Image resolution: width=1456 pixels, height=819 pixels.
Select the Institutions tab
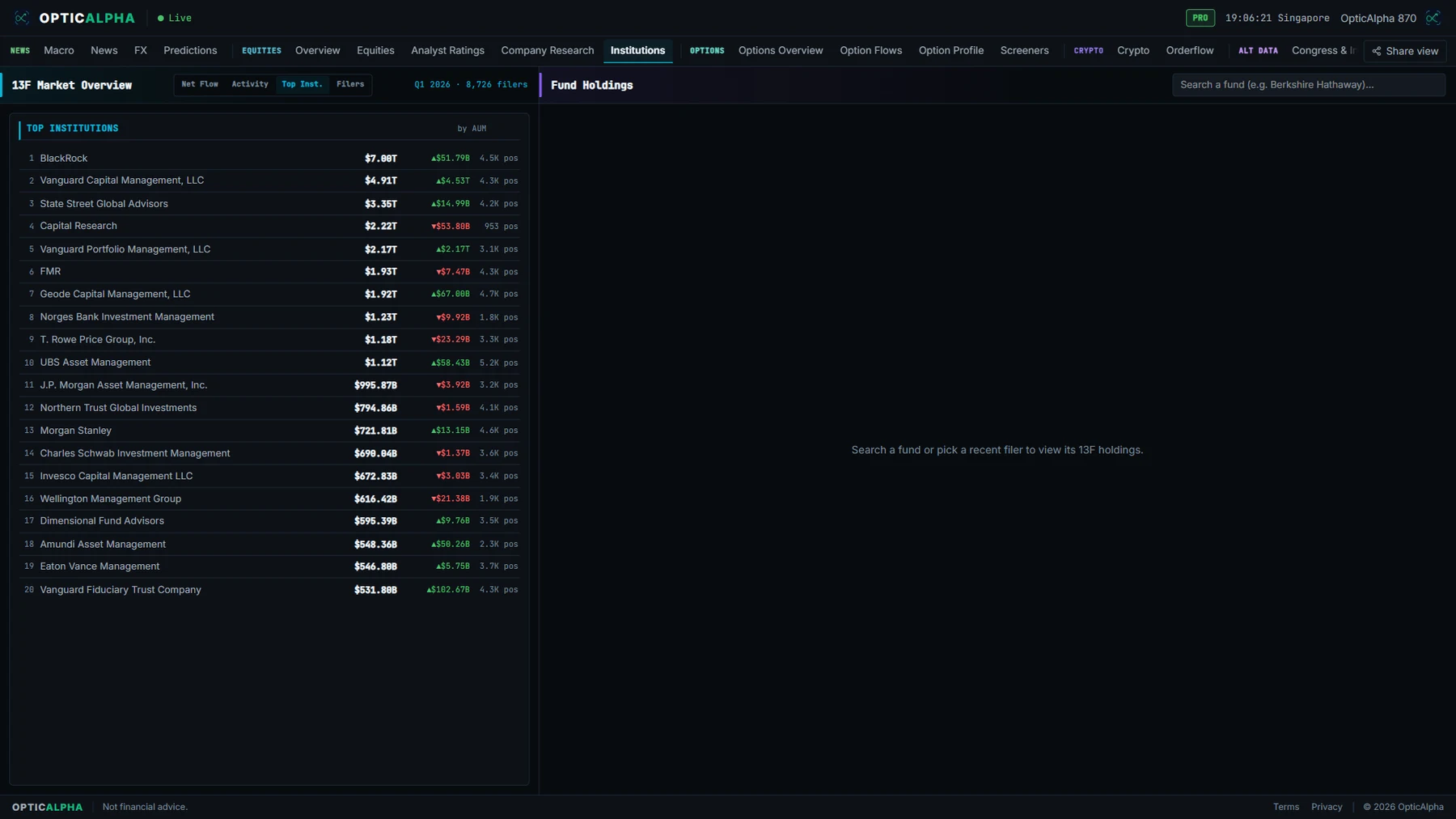coord(637,50)
